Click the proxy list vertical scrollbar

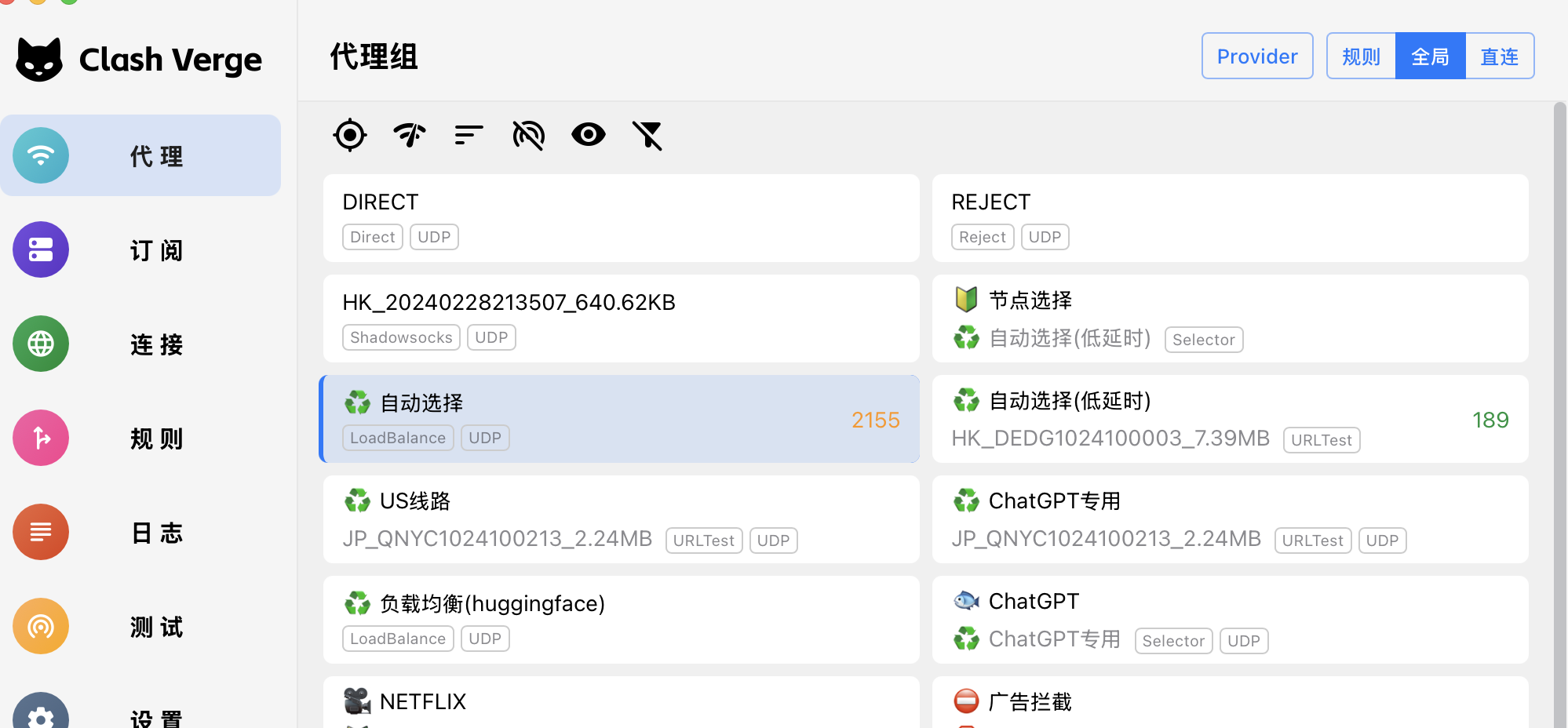(x=1559, y=392)
